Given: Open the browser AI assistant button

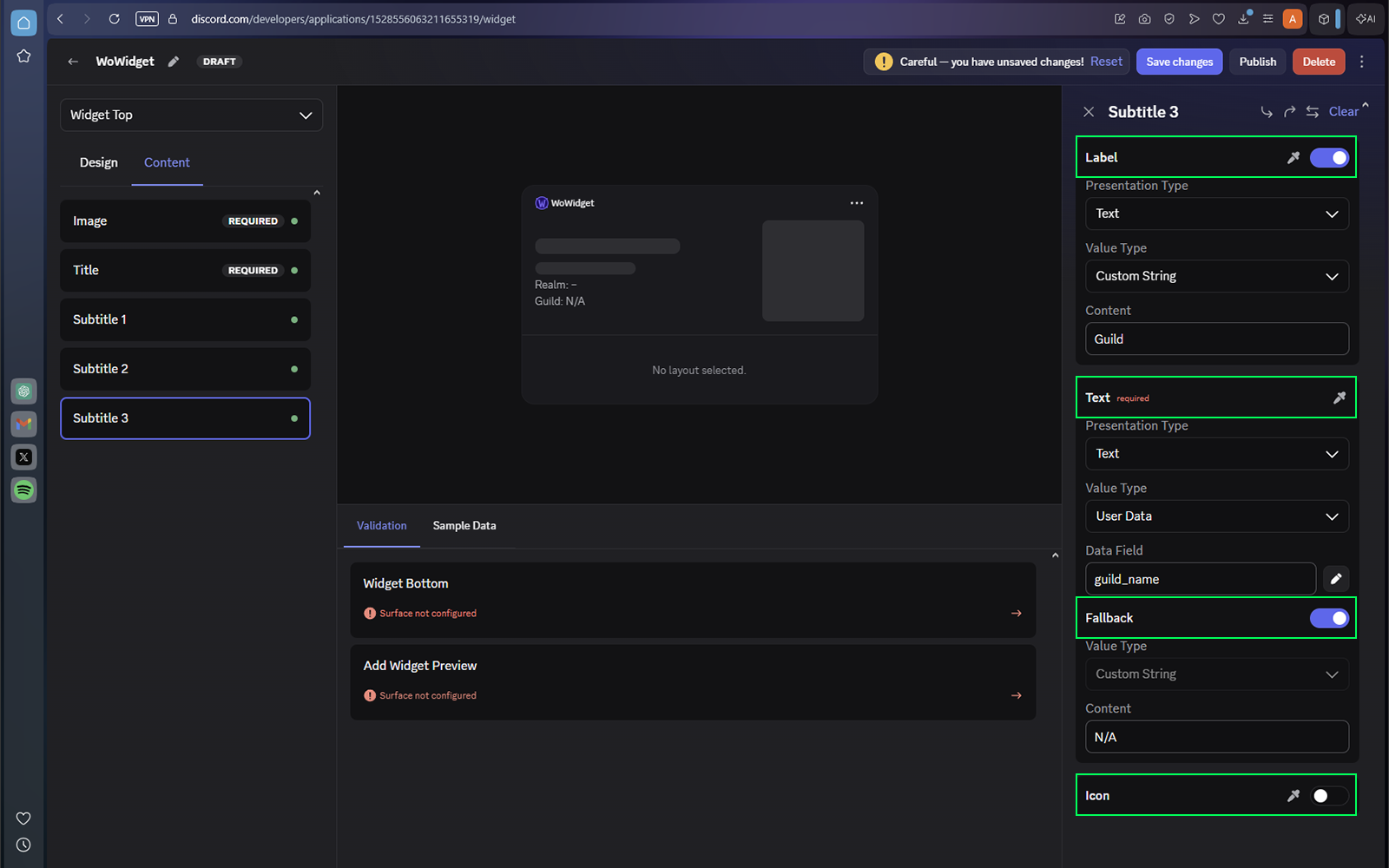Looking at the screenshot, I should click(x=1366, y=19).
